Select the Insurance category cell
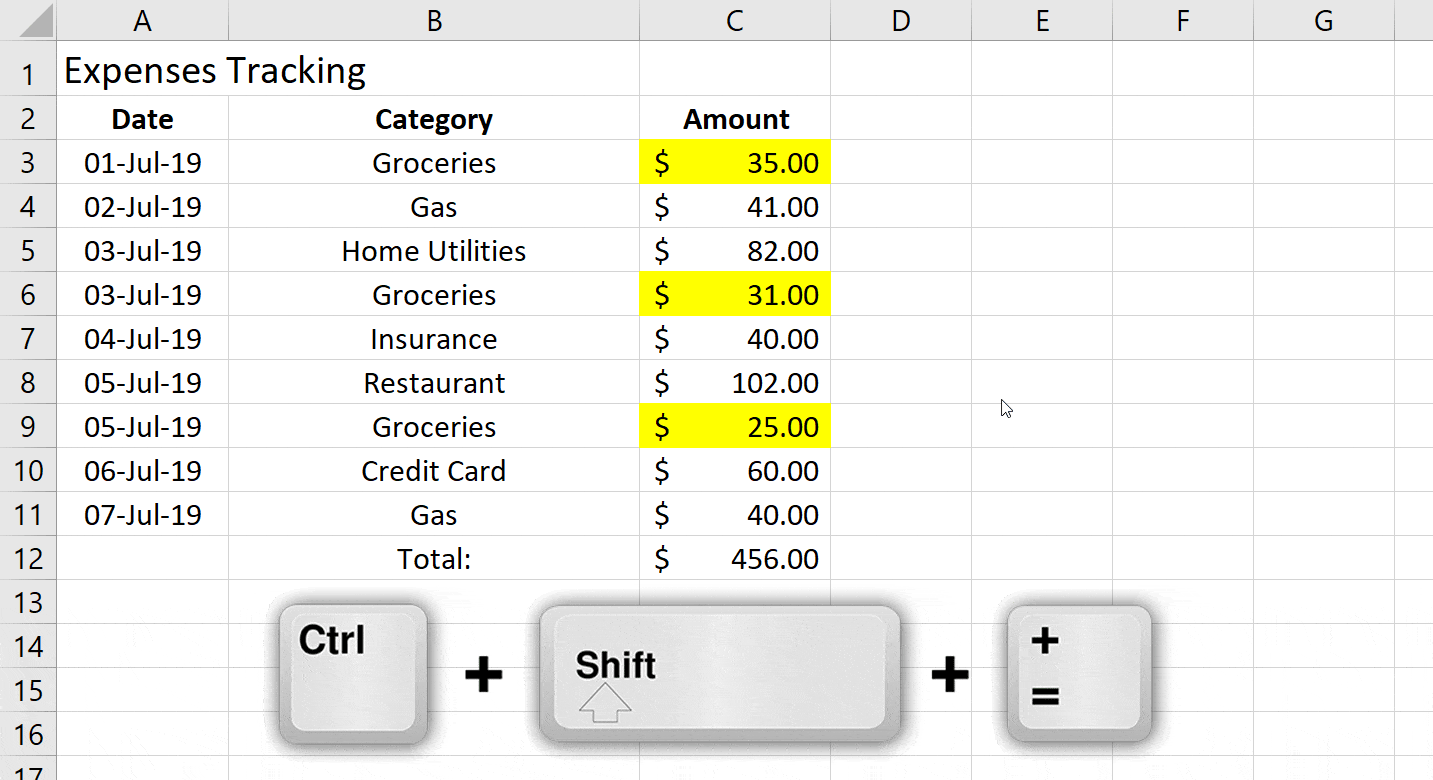 click(433, 338)
